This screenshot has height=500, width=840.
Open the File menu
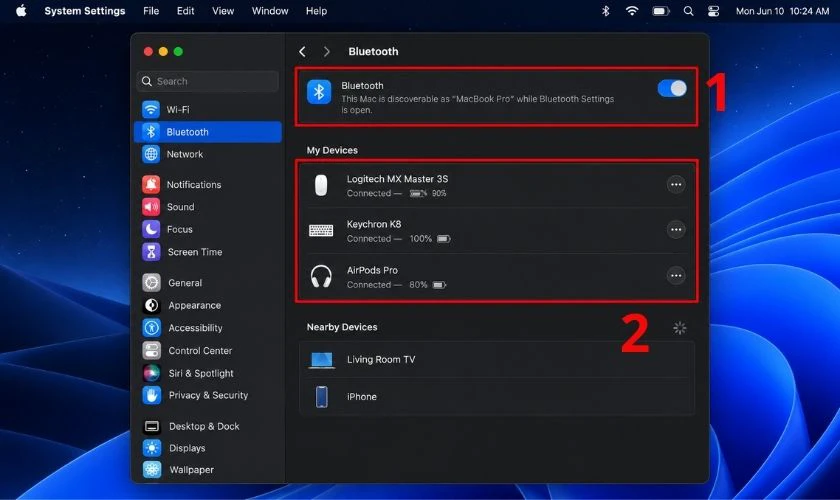(x=151, y=11)
